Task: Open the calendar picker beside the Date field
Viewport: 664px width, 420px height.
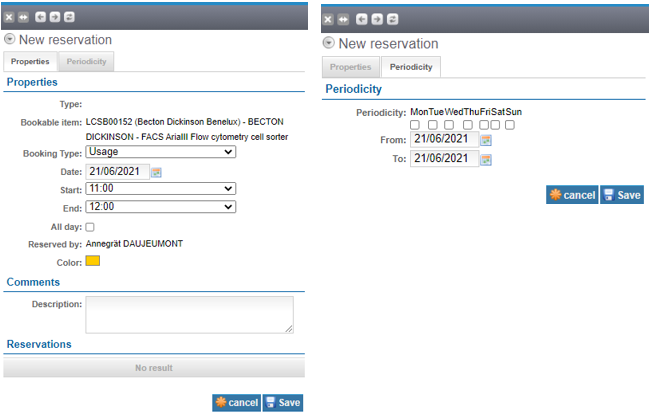Action: click(x=156, y=172)
